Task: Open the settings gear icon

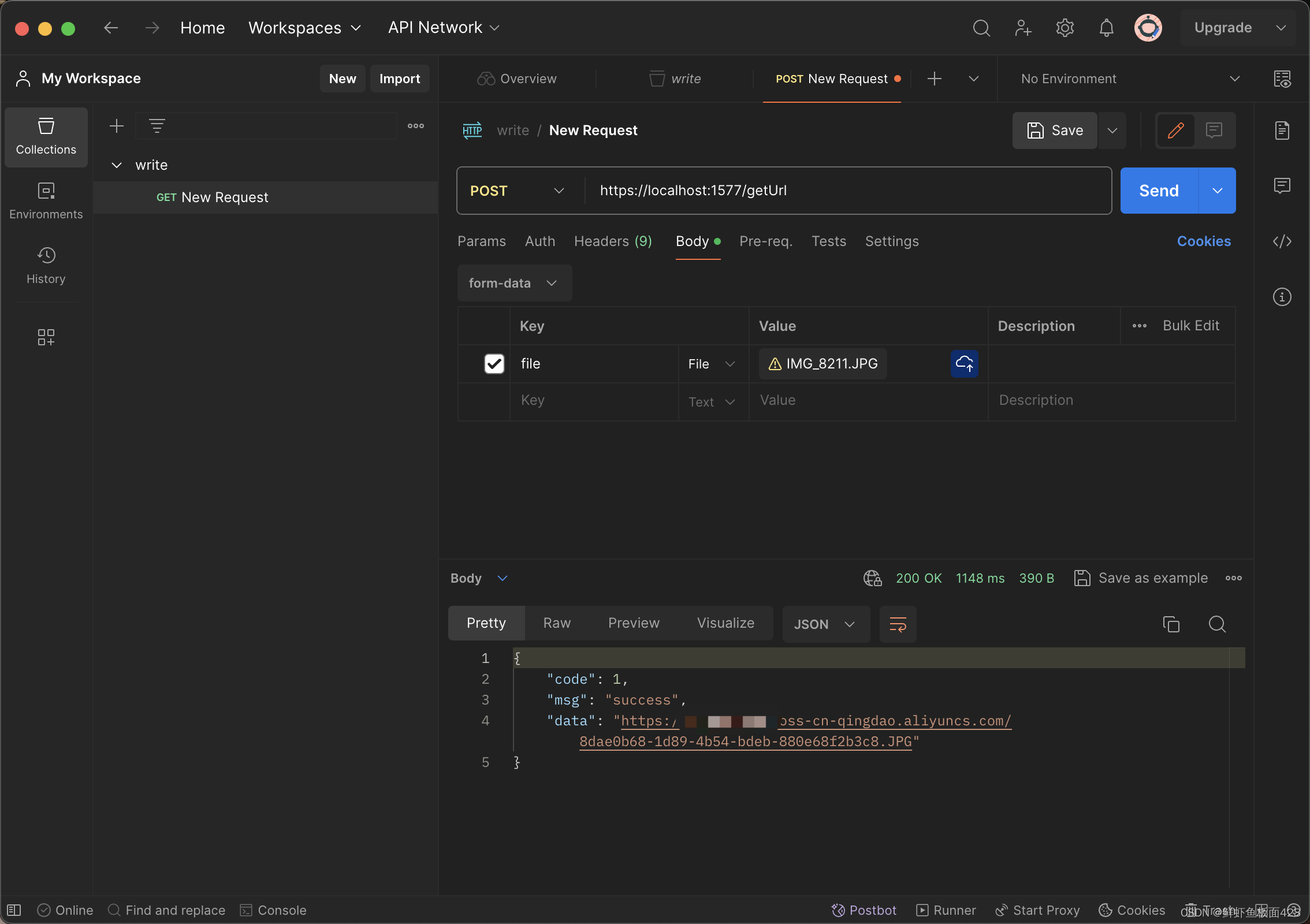Action: pyautogui.click(x=1065, y=28)
